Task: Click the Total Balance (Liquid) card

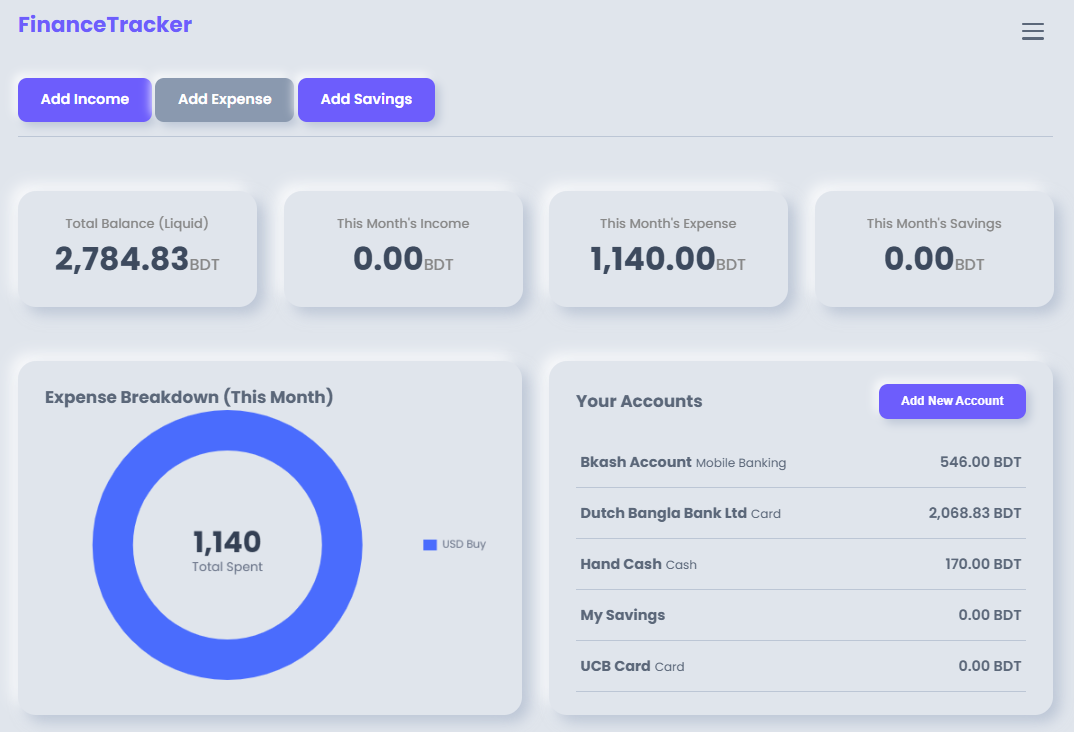Action: pyautogui.click(x=137, y=248)
